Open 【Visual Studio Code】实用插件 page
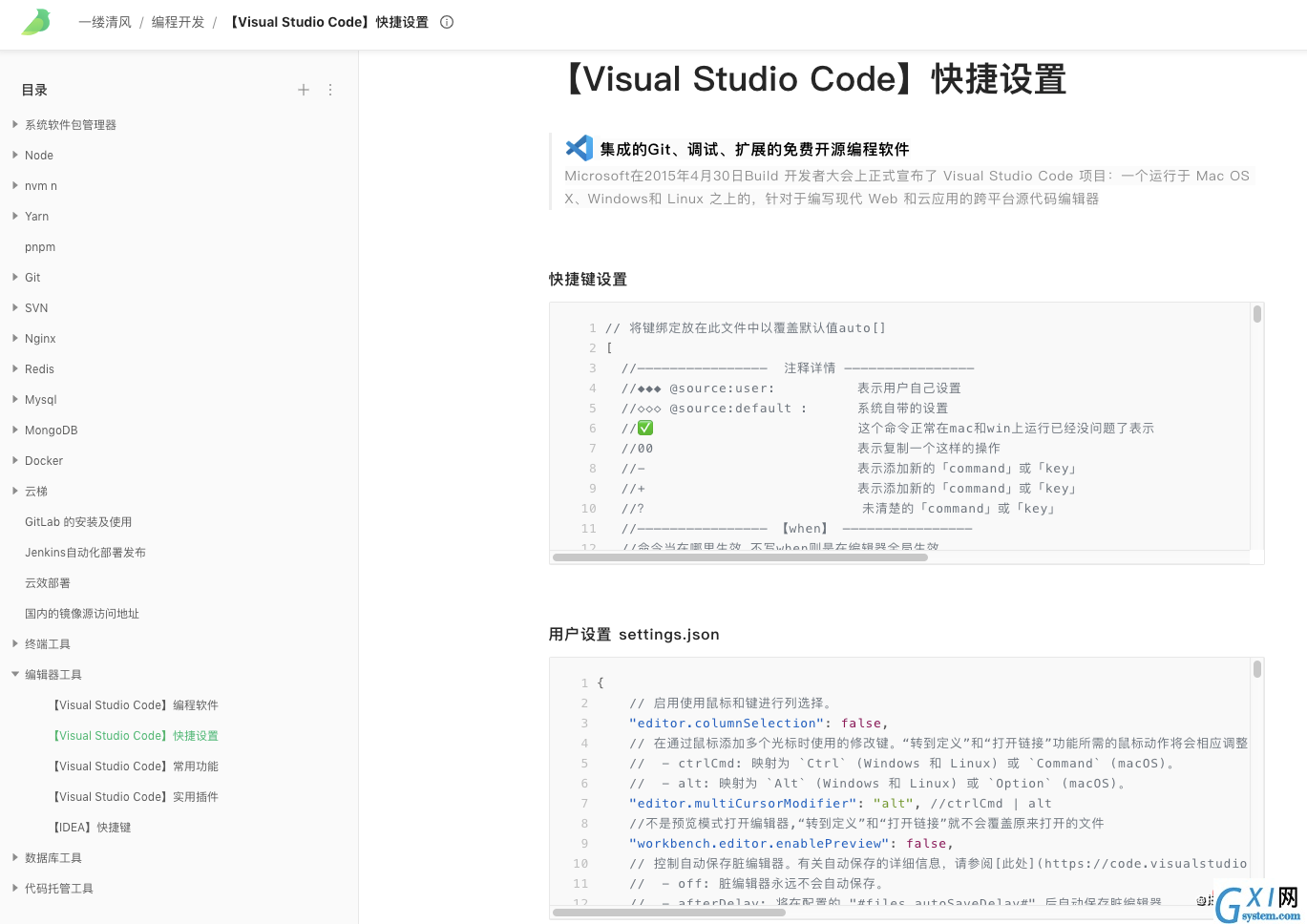The height and width of the screenshot is (924, 1307). click(135, 797)
